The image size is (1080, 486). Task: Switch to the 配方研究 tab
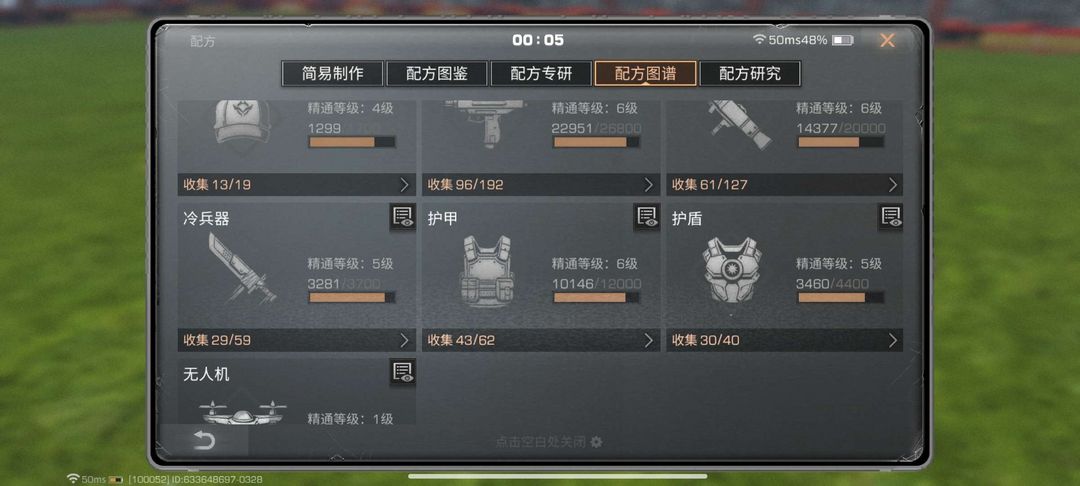pos(750,74)
